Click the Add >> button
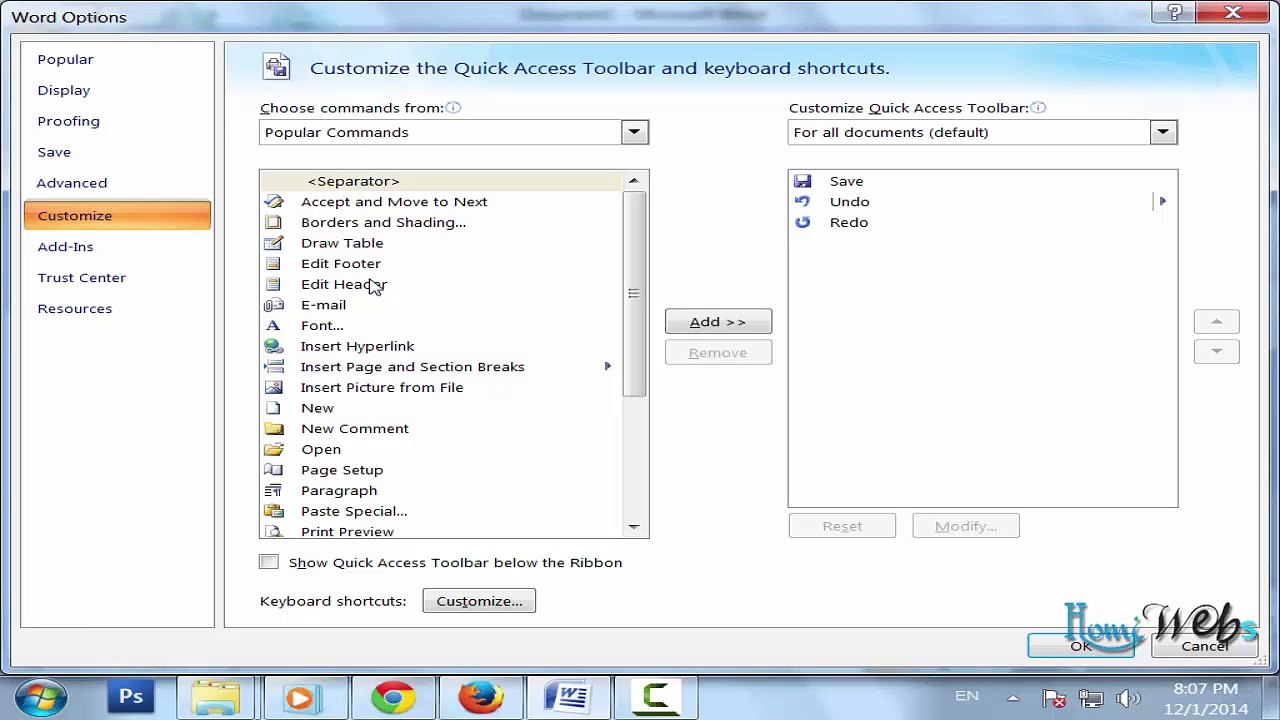1280x720 pixels. tap(718, 321)
